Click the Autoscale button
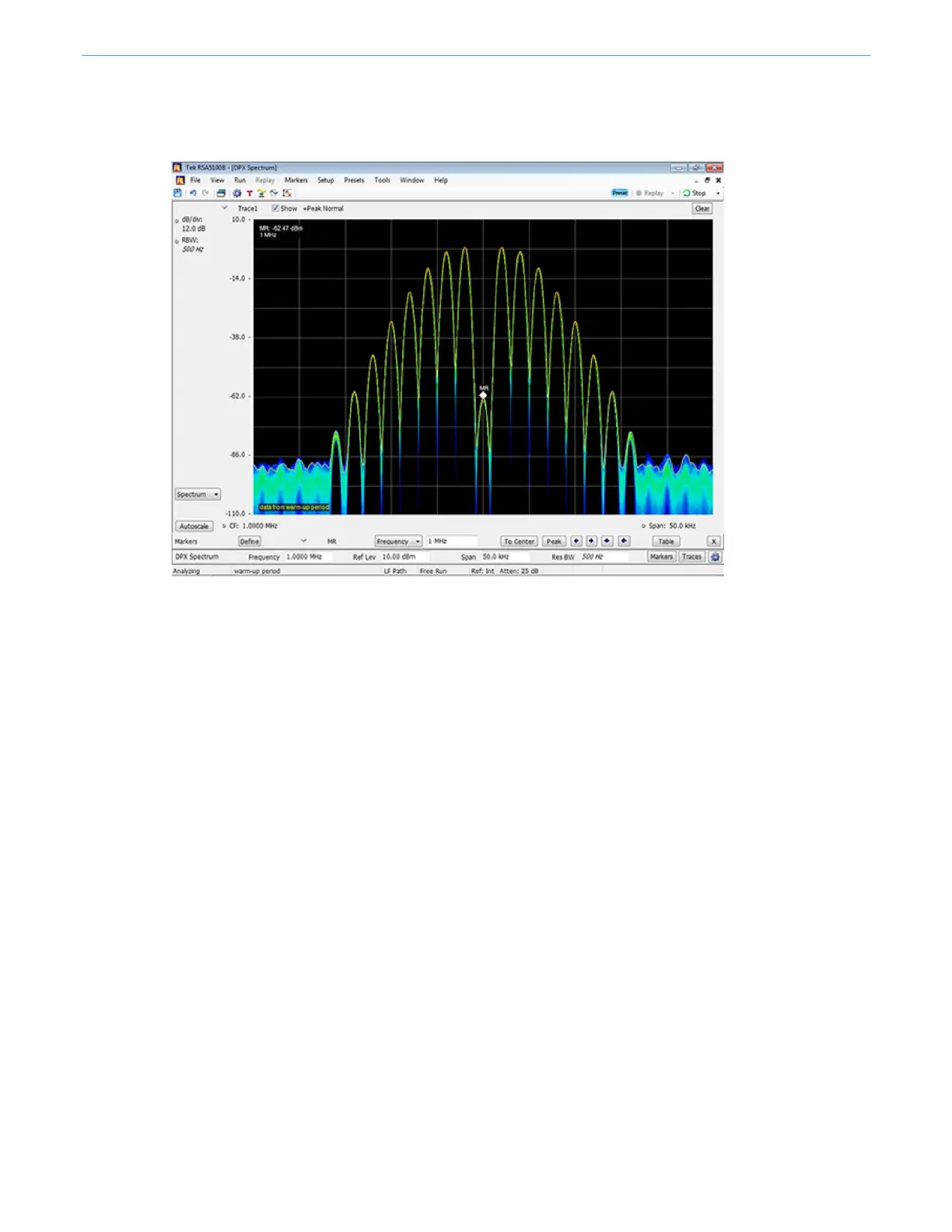The width and height of the screenshot is (952, 1232). (x=194, y=526)
